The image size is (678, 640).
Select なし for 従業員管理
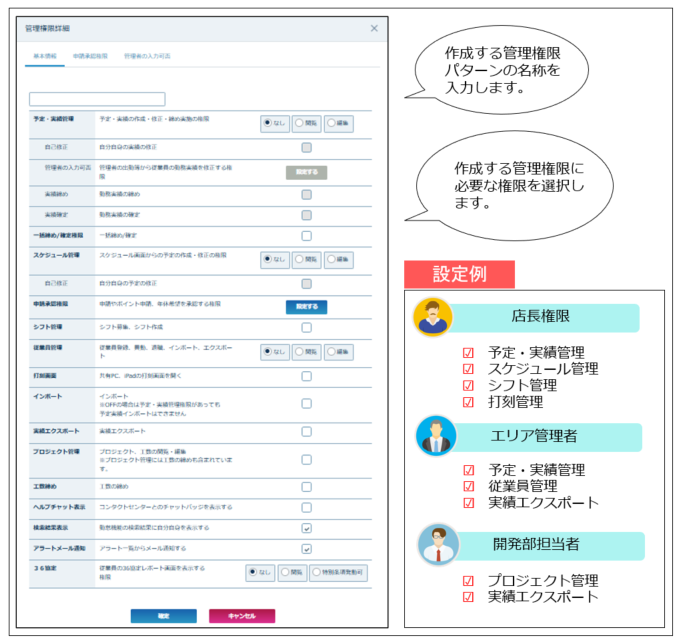(x=275, y=352)
